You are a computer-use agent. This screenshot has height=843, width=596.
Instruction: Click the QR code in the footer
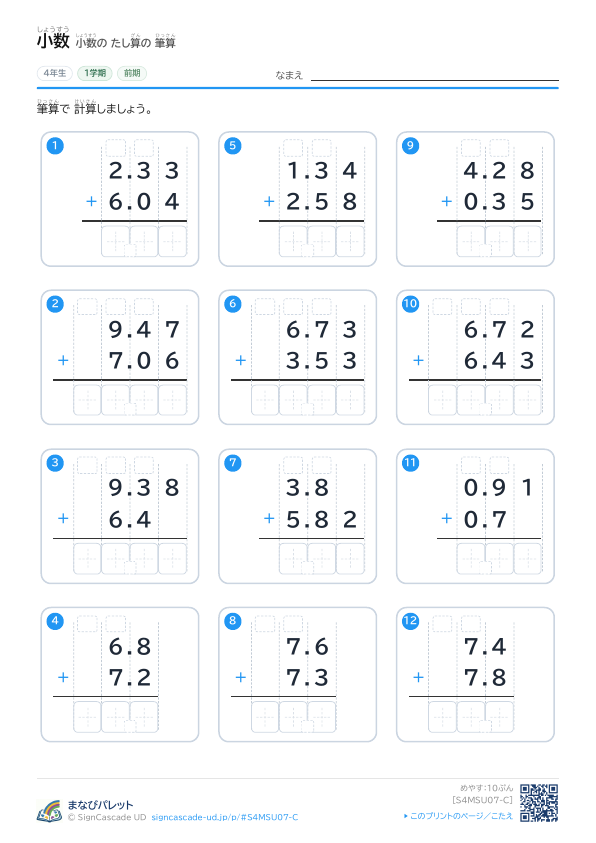pyautogui.click(x=539, y=803)
